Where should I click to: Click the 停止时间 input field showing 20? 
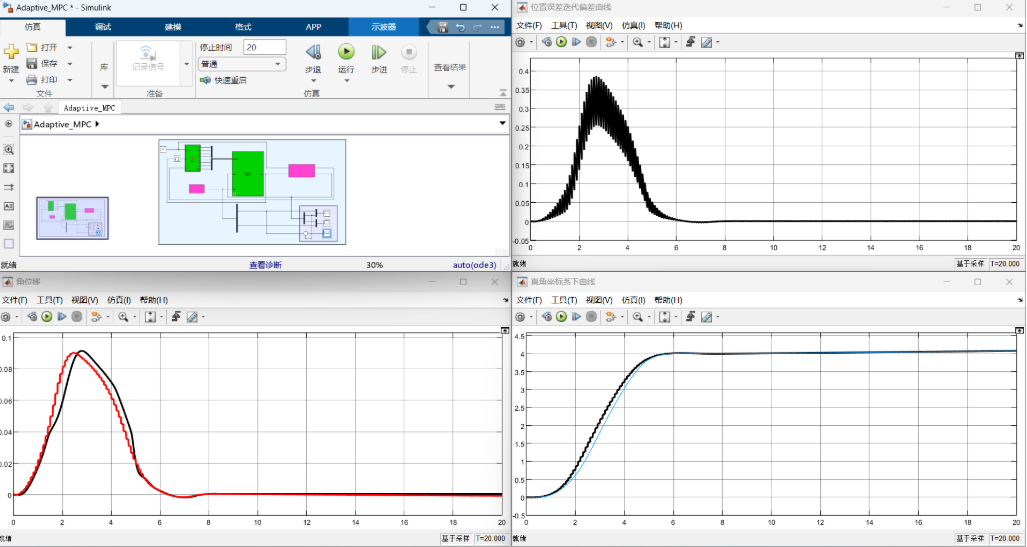click(x=265, y=47)
